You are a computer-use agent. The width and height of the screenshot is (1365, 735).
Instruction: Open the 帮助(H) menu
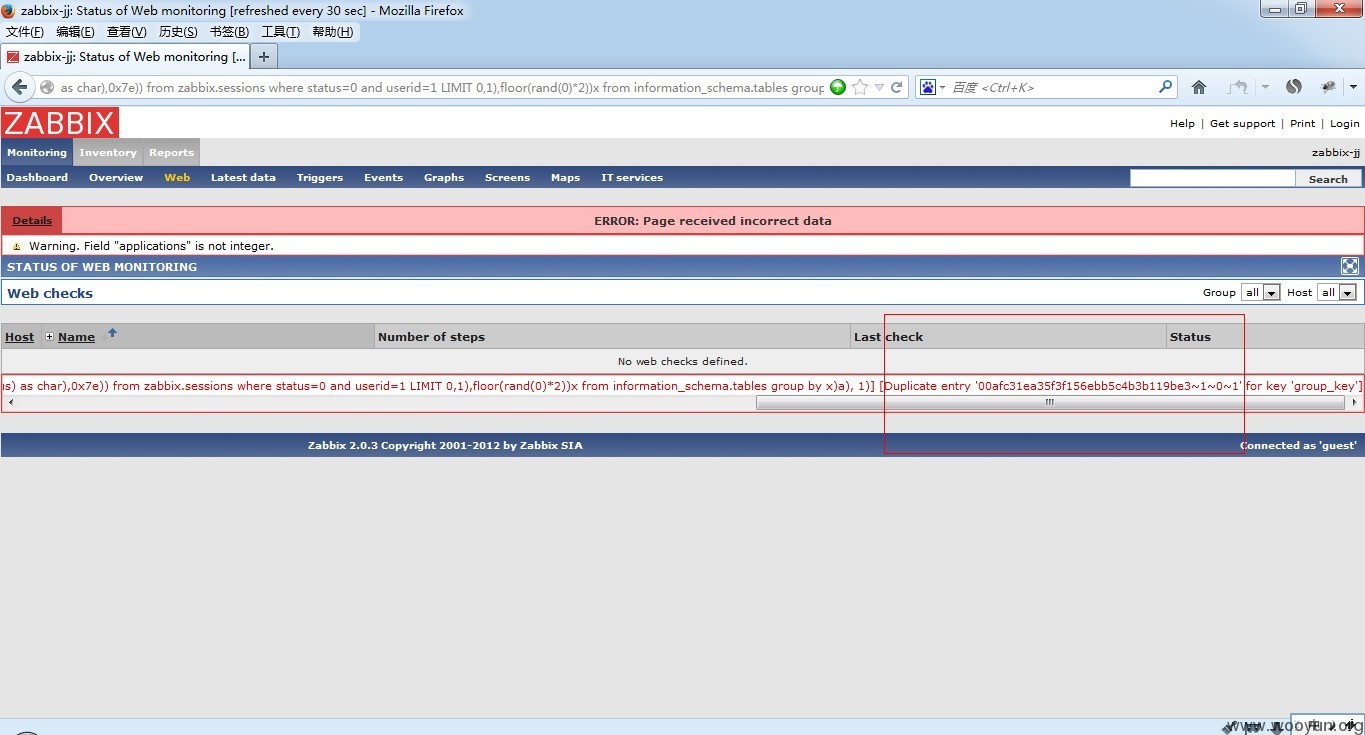(x=332, y=32)
